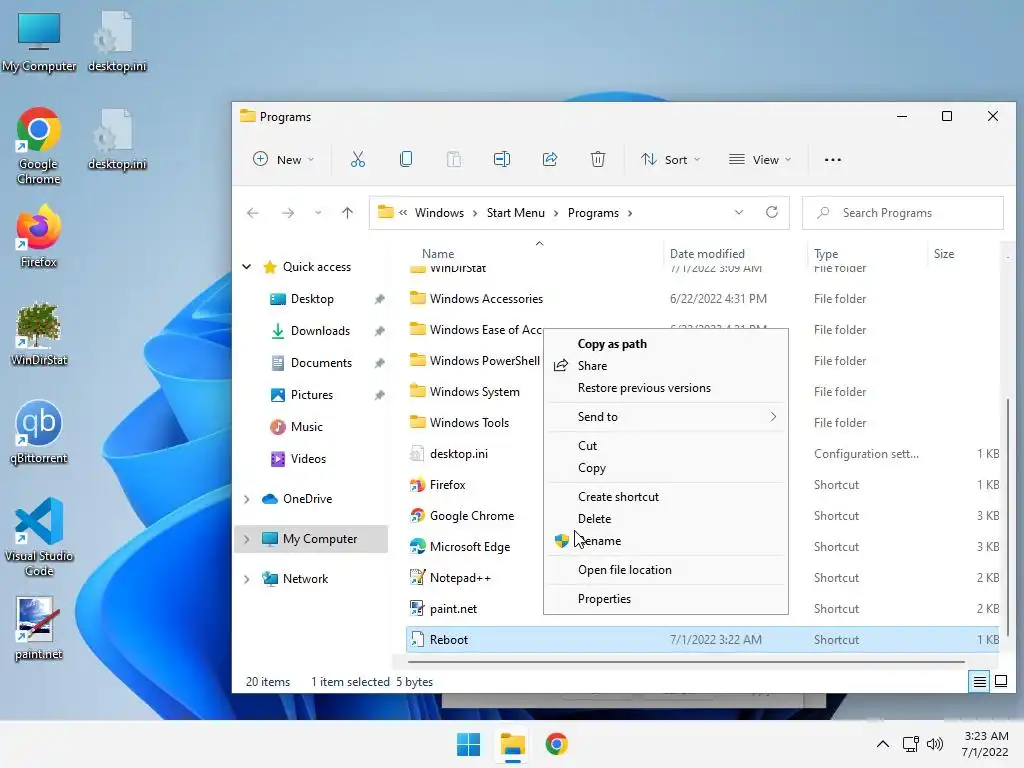Choose Cut in the context menu
Image resolution: width=1024 pixels, height=768 pixels.
click(665, 445)
